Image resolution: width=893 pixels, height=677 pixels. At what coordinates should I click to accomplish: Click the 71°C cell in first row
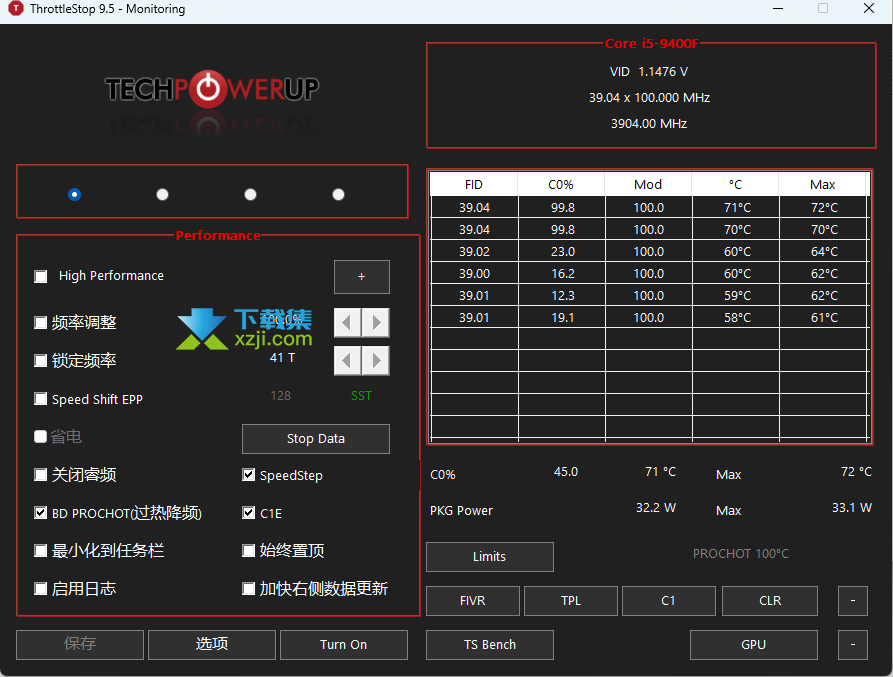736,208
